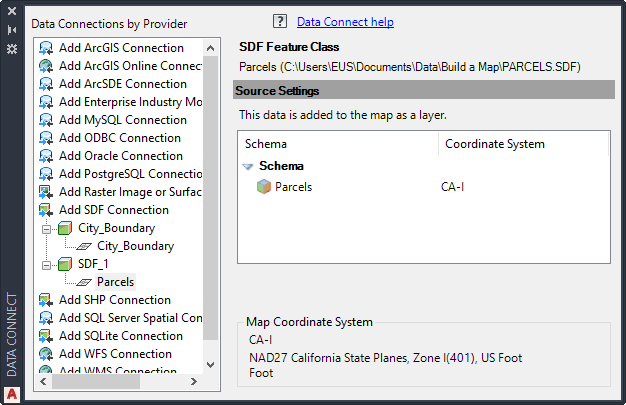Screen dimensions: 626x405
Task: Collapse the City_Boundary connection node
Action: pos(46,228)
